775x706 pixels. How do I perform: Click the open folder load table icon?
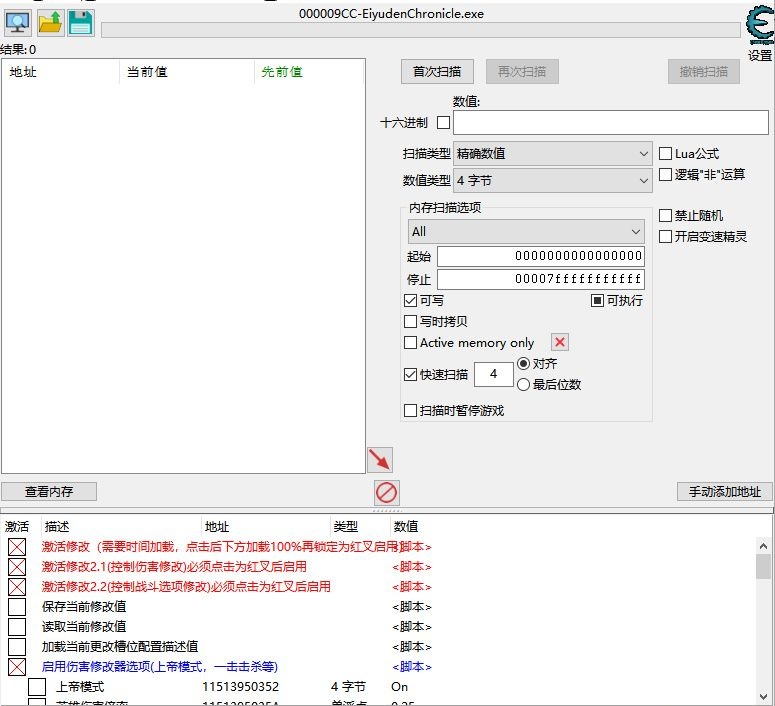point(50,23)
